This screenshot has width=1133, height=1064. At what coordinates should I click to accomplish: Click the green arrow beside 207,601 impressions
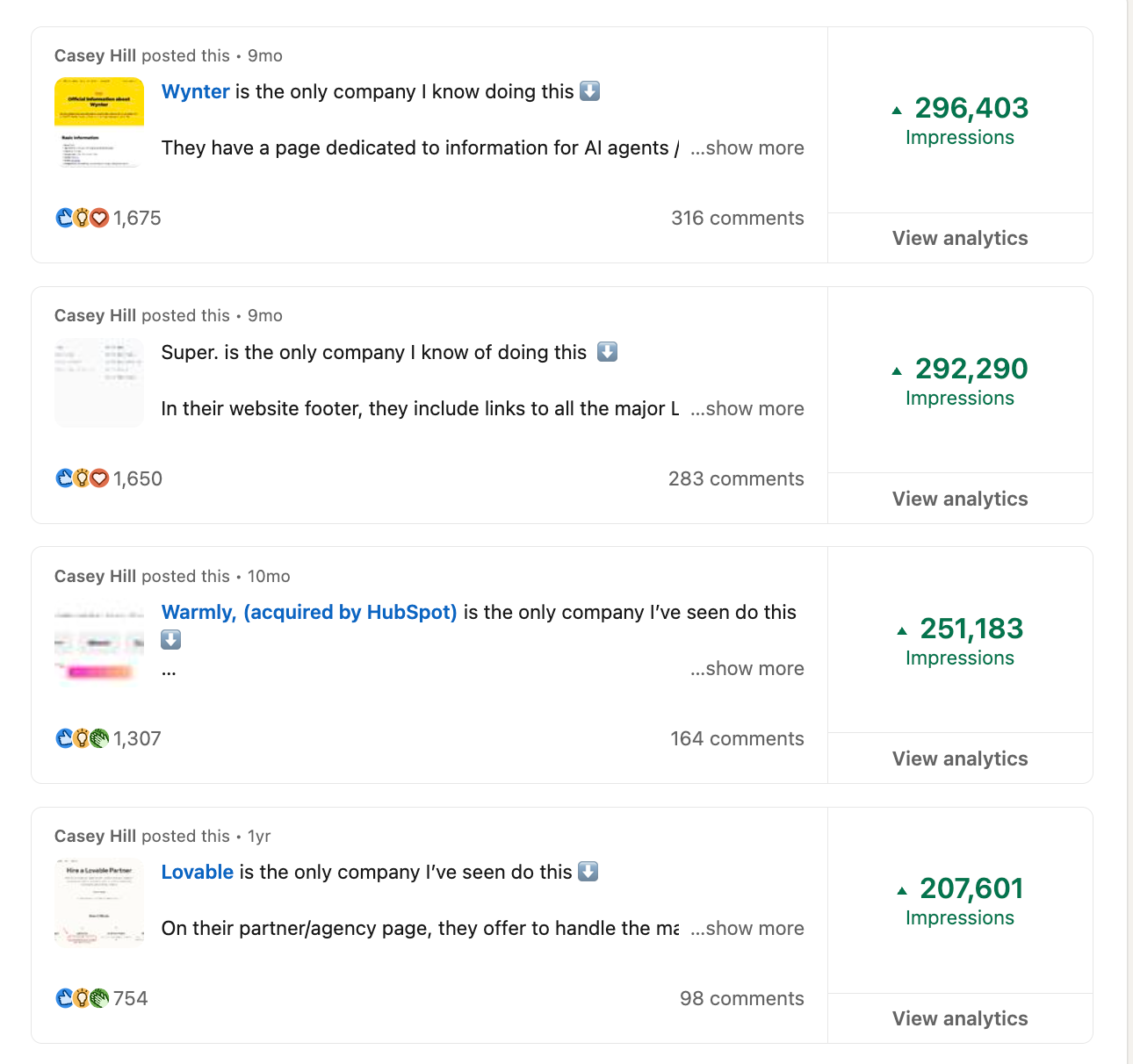point(902,891)
